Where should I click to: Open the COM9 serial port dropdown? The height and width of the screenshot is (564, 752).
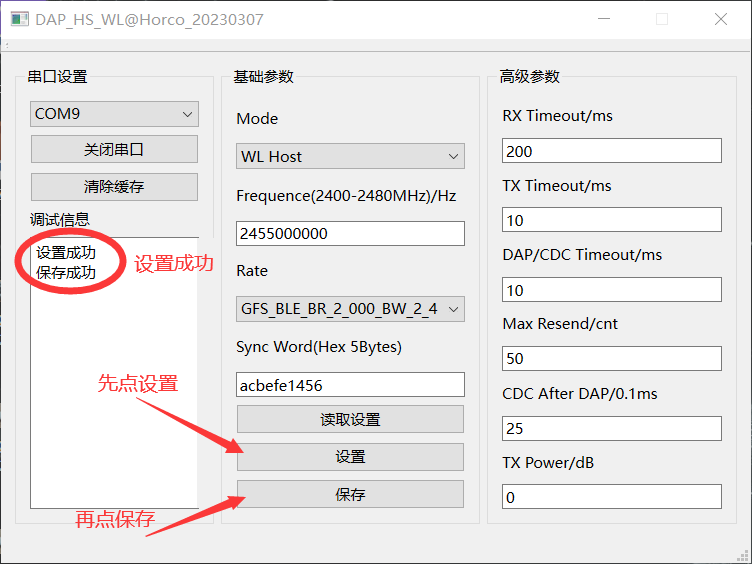(115, 114)
